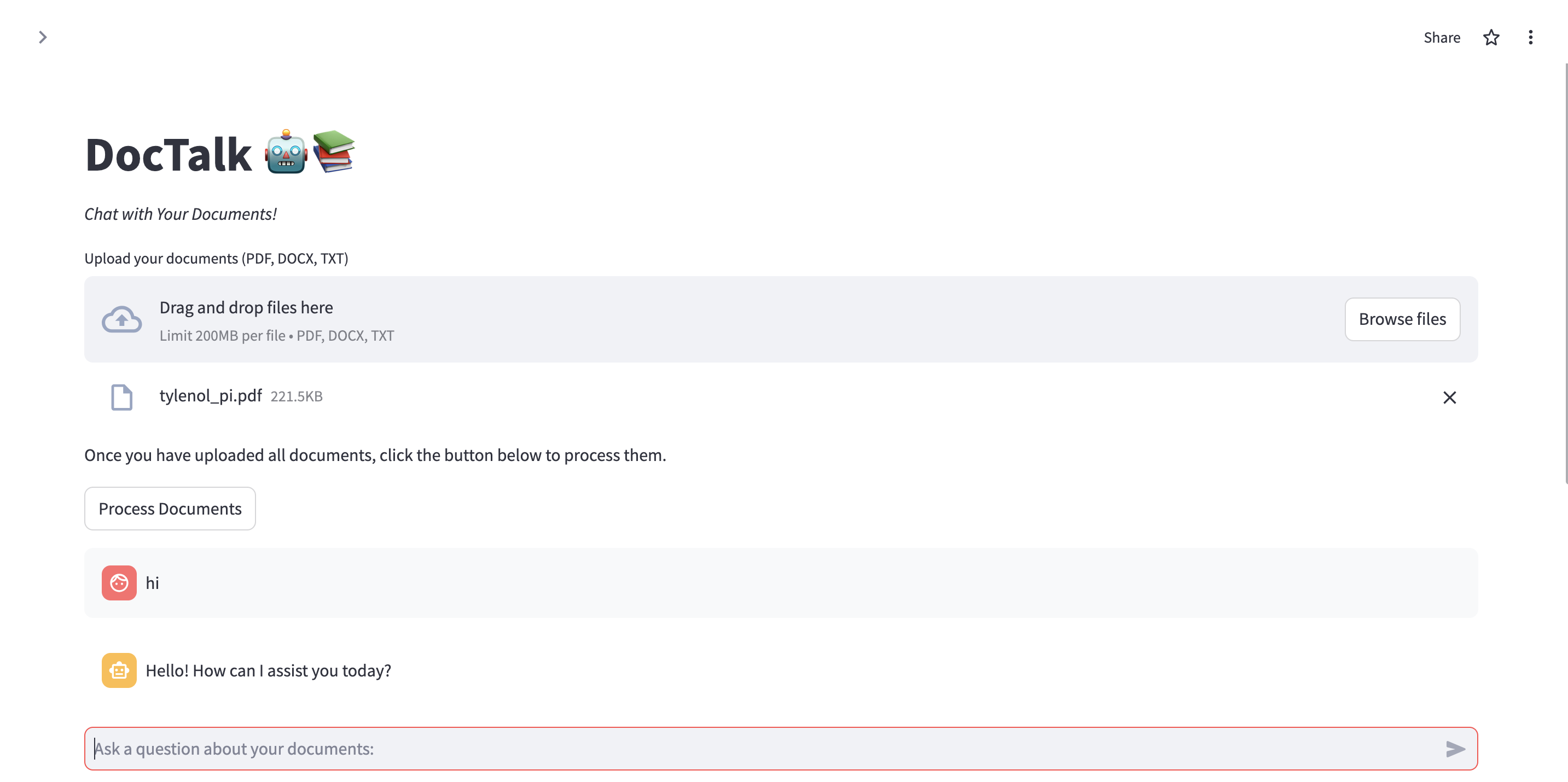Click the assistant's Hello greeting message
This screenshot has width=1568, height=782.
coord(268,670)
